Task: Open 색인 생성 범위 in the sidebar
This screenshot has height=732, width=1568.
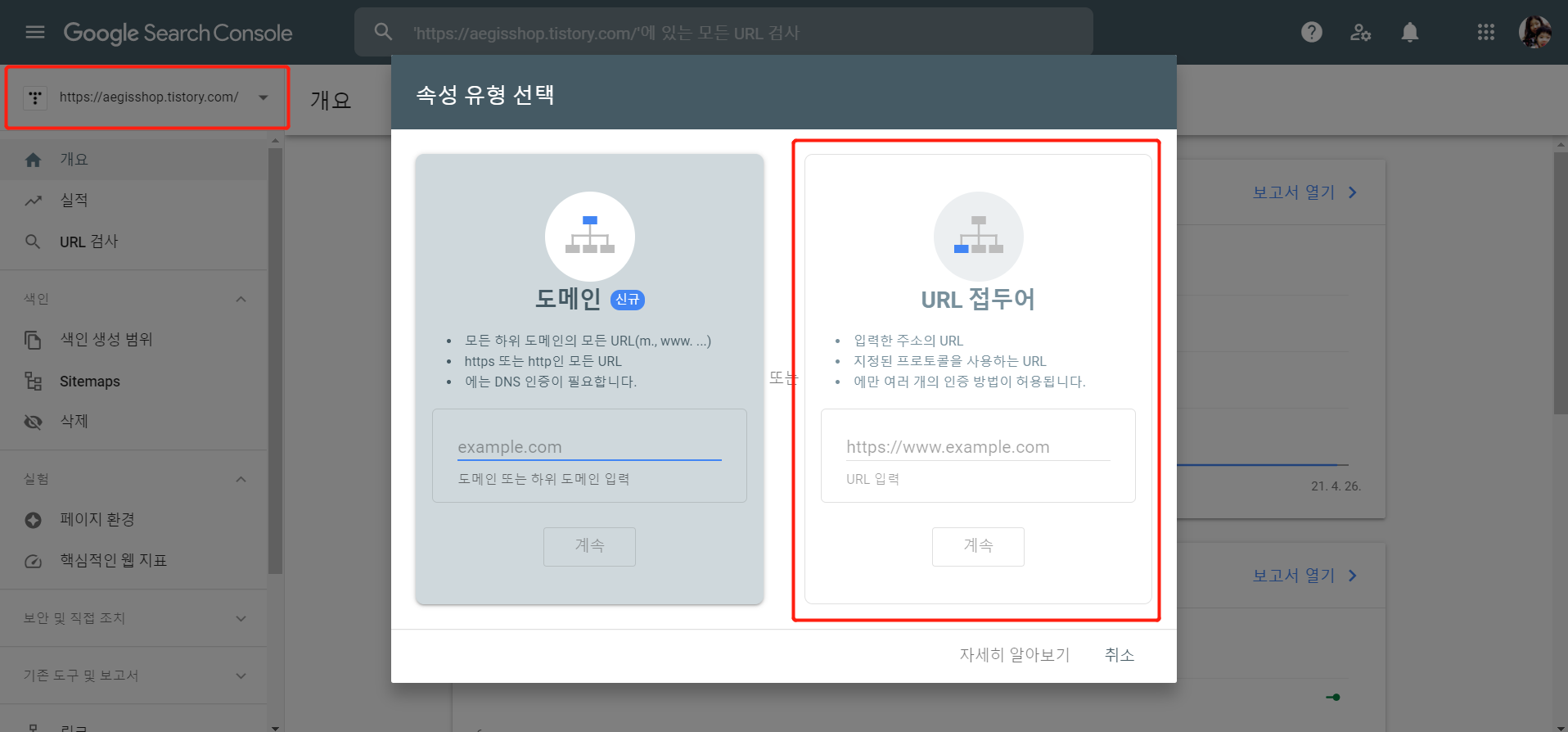Action: pos(134,340)
